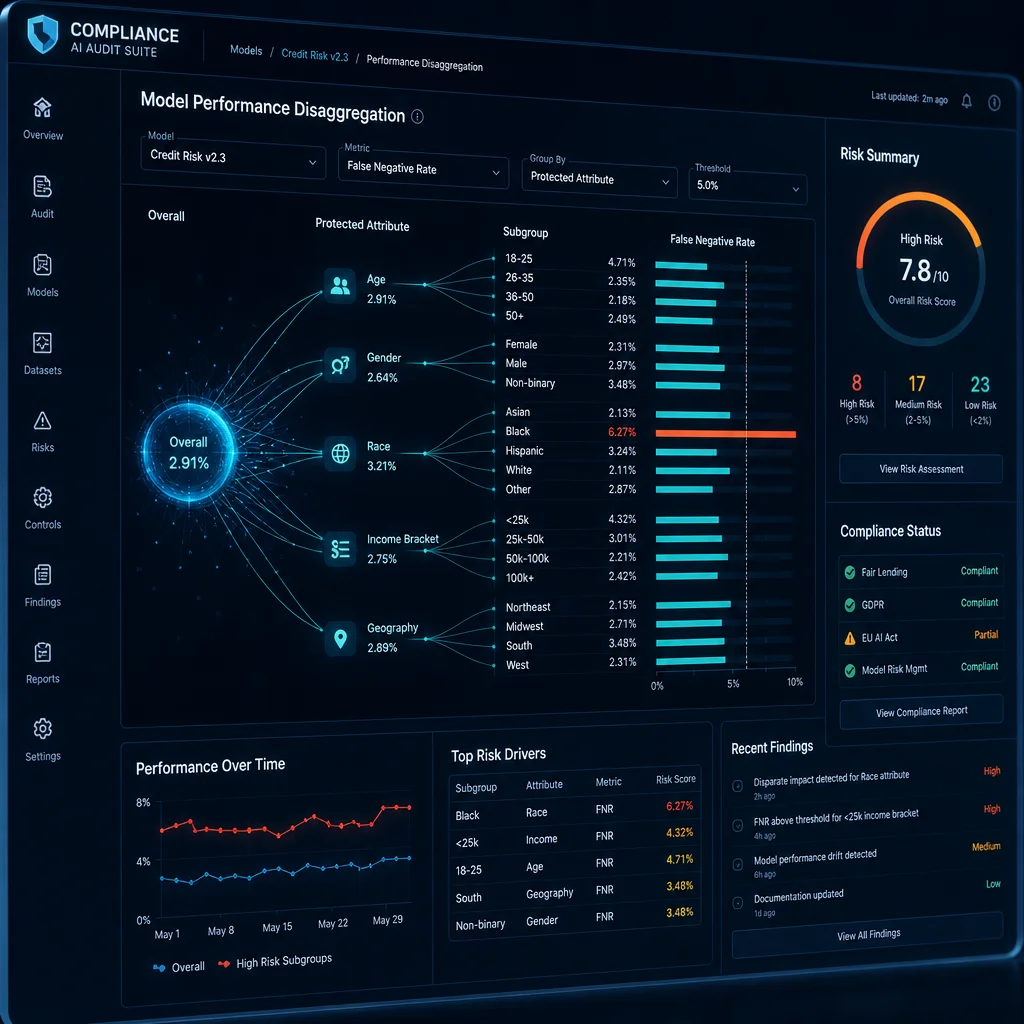Open the Audit sidebar icon
The image size is (1024, 1024).
(x=42, y=187)
